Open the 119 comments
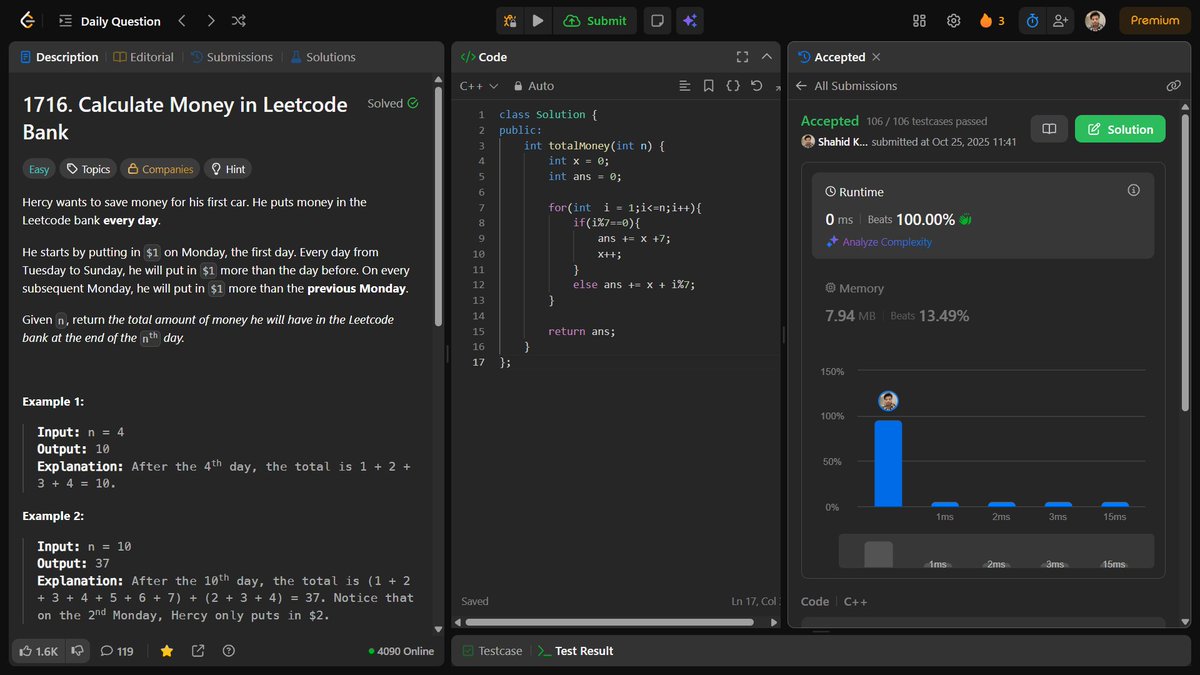This screenshot has height=675, width=1200. pyautogui.click(x=117, y=651)
